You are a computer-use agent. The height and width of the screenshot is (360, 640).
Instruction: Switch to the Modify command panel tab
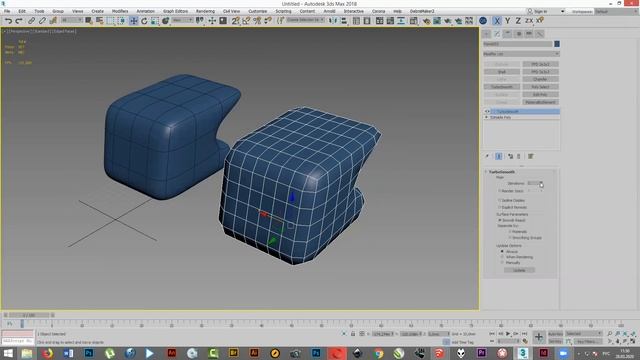tap(497, 34)
